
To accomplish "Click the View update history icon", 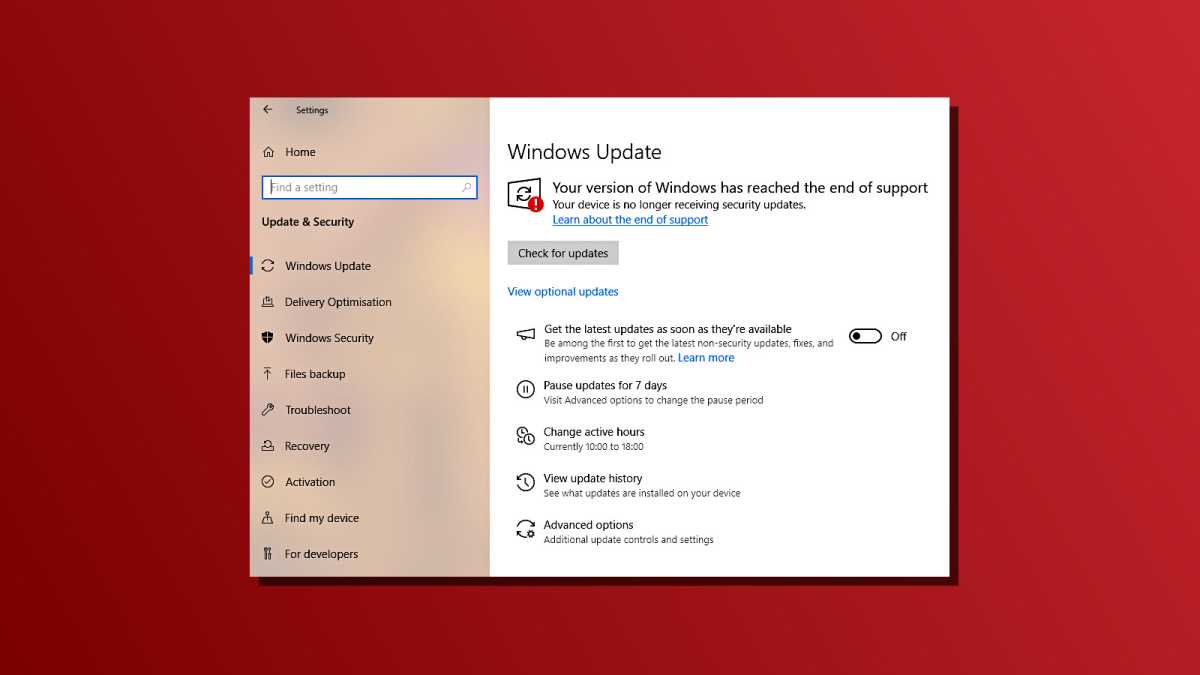I will point(525,483).
